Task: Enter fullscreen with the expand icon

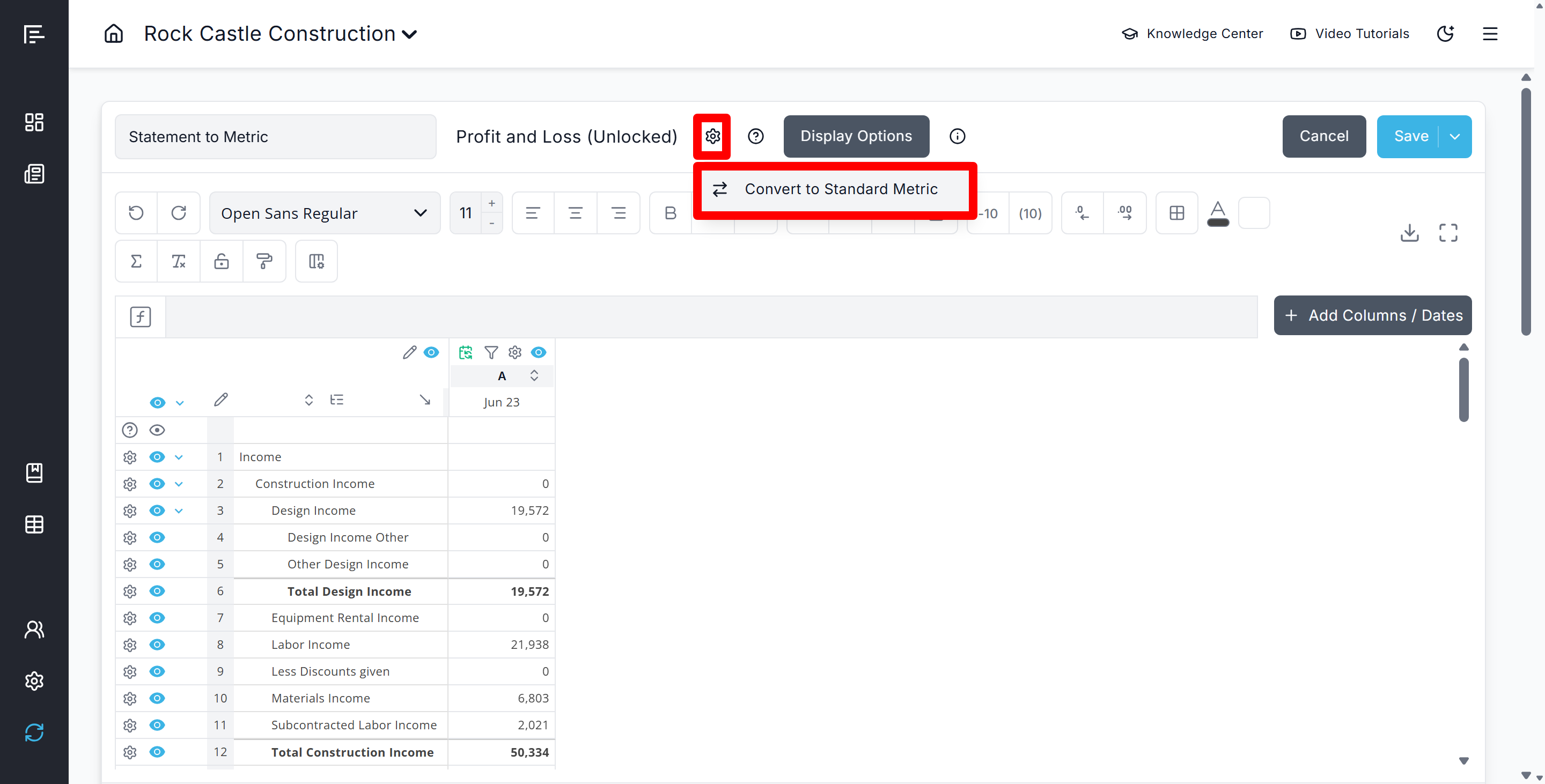Action: click(1448, 233)
